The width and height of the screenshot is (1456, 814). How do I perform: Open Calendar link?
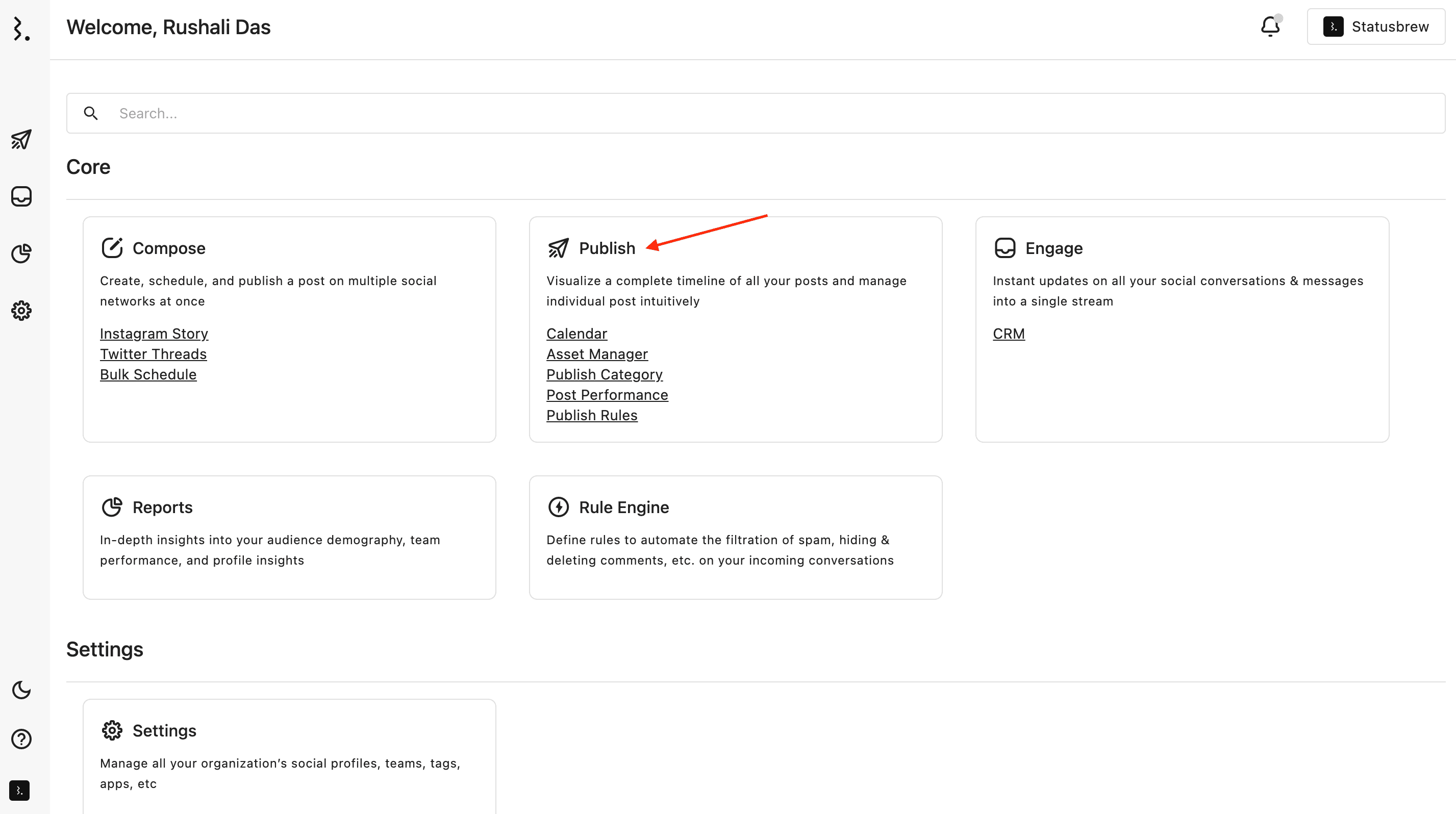(576, 334)
